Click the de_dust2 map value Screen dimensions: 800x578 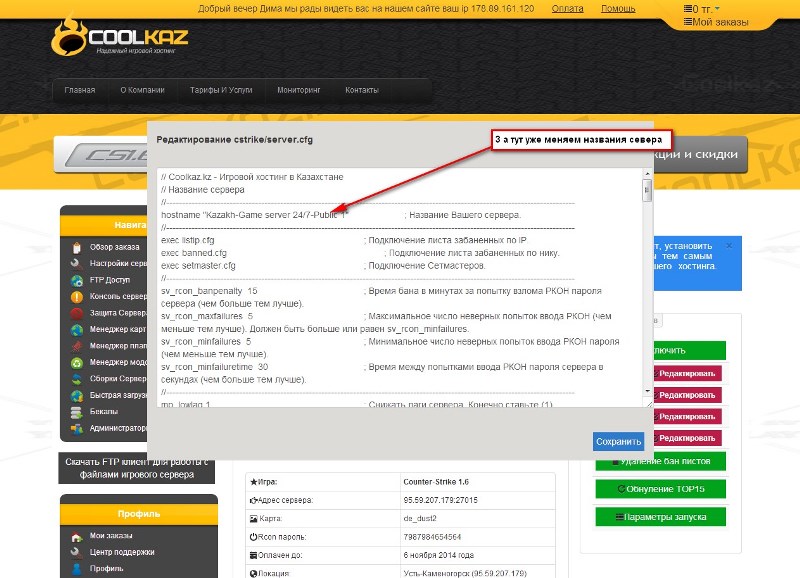[x=419, y=518]
